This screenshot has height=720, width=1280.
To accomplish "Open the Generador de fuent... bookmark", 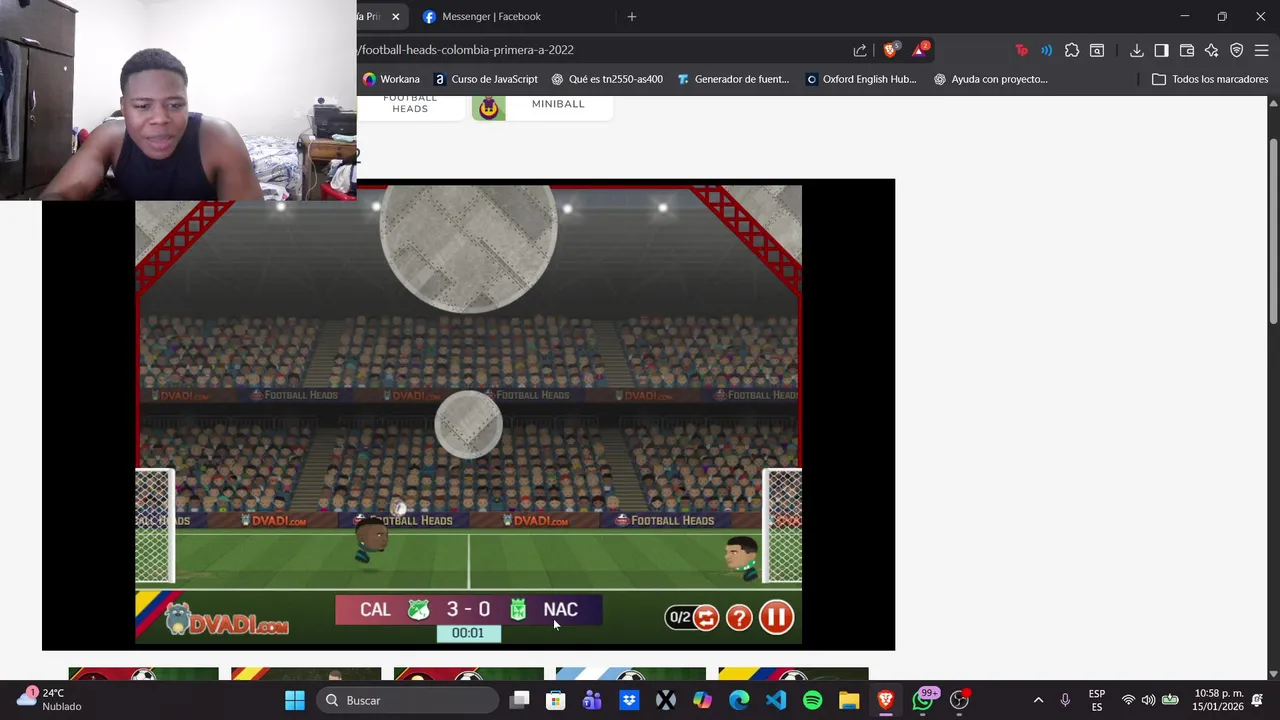I will tap(733, 79).
